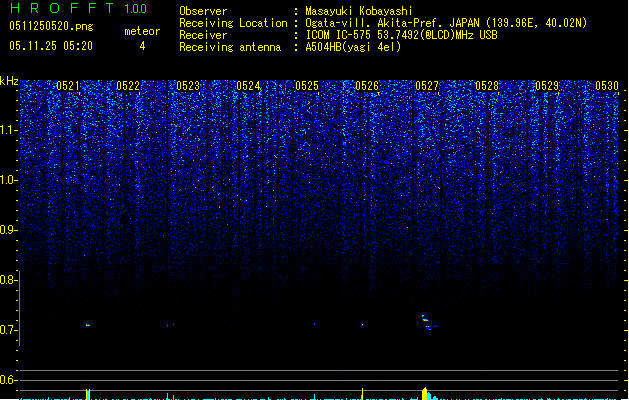Click the date stamp 05.11.25 05:20
This screenshot has width=629, height=400.
point(51,46)
